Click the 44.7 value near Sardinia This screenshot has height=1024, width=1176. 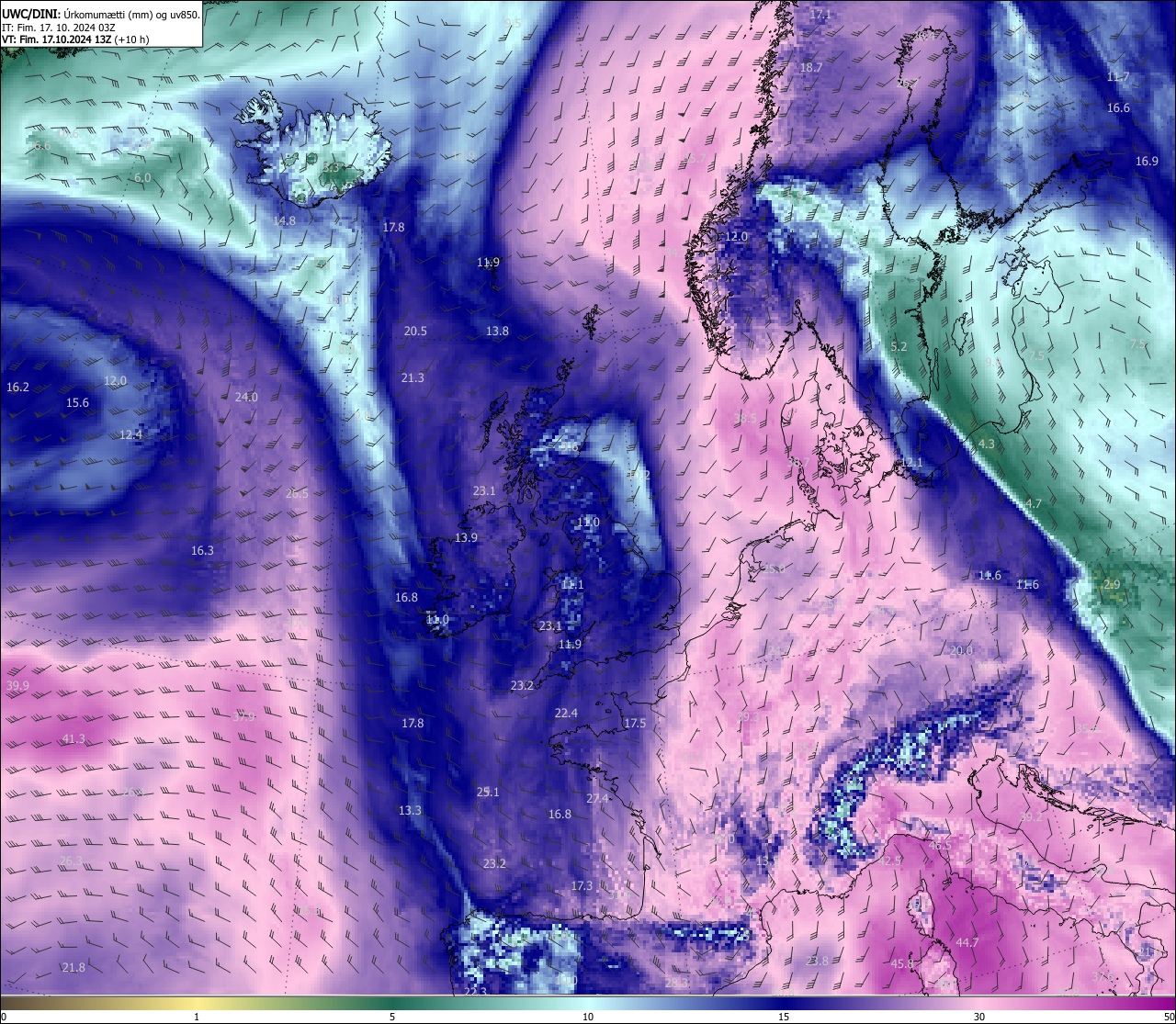point(967,942)
